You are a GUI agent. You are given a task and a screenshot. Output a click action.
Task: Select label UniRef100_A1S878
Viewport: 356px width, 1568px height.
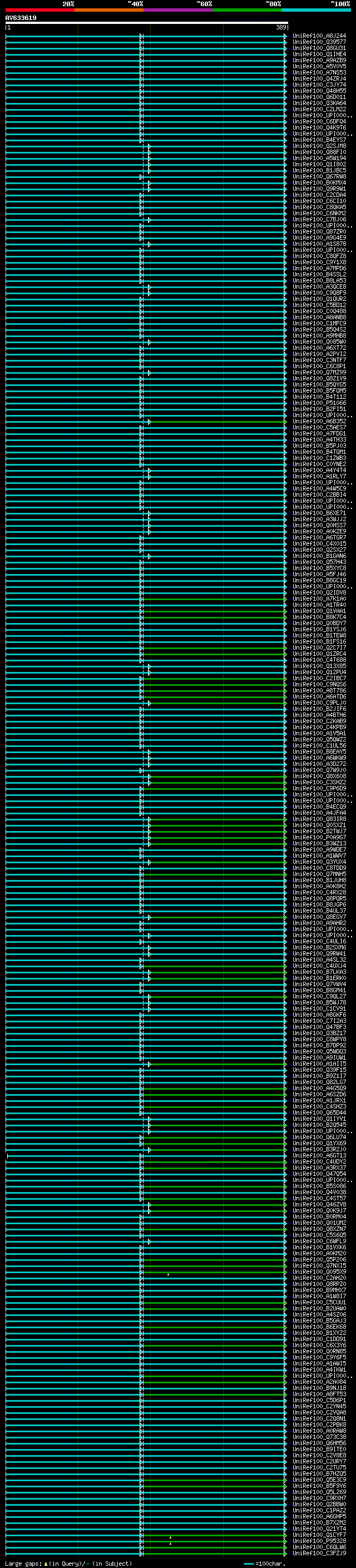319,244
